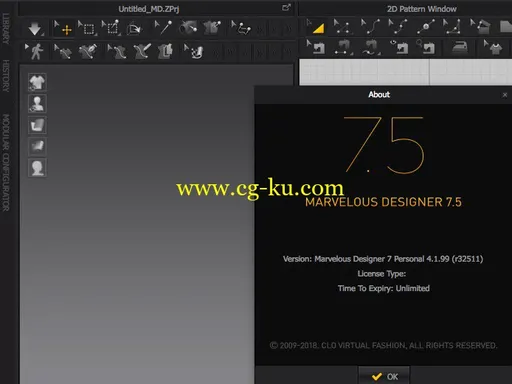Click the 2D Pattern Window title
Image resolution: width=512 pixels, height=384 pixels.
pos(422,9)
